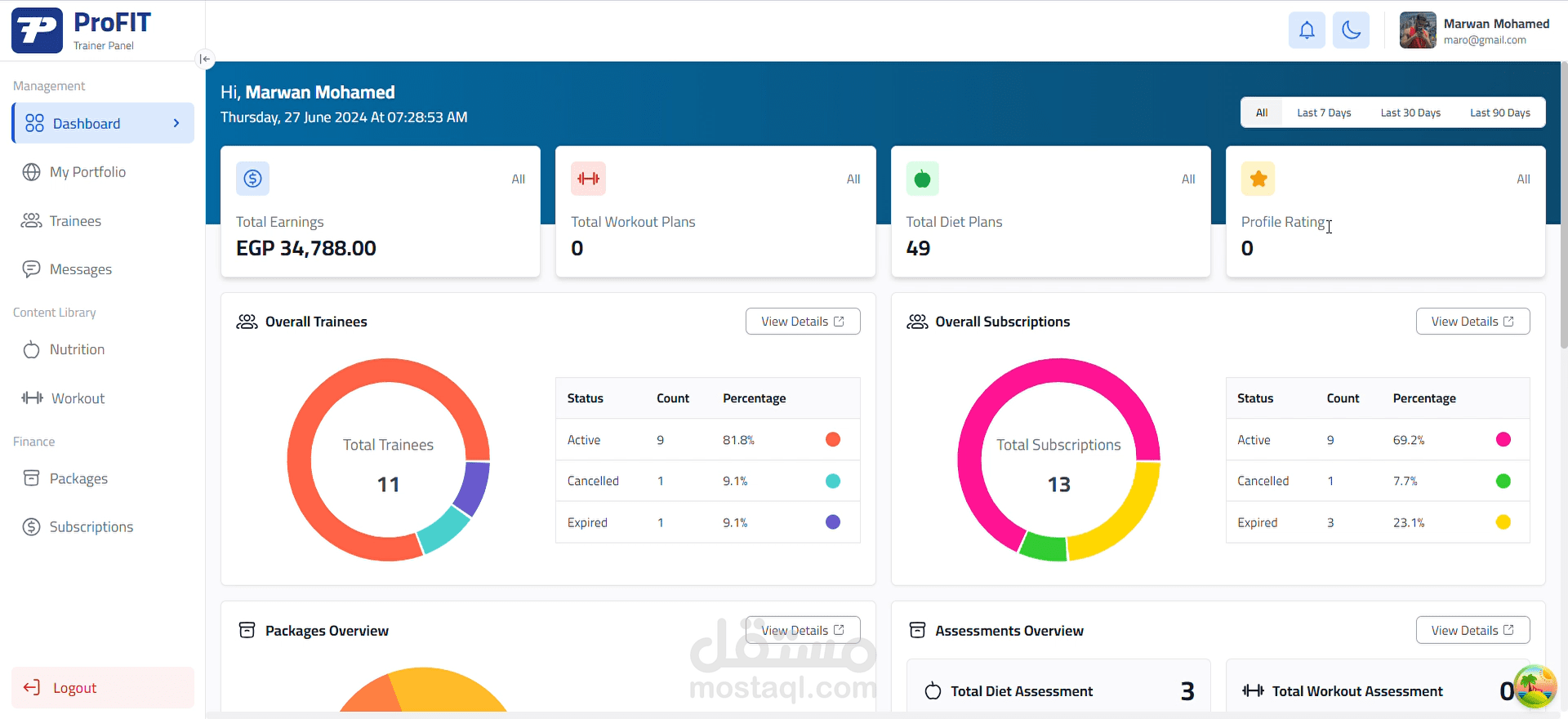Select the Last 90 Days filter
The width and height of the screenshot is (1568, 719).
click(x=1500, y=113)
